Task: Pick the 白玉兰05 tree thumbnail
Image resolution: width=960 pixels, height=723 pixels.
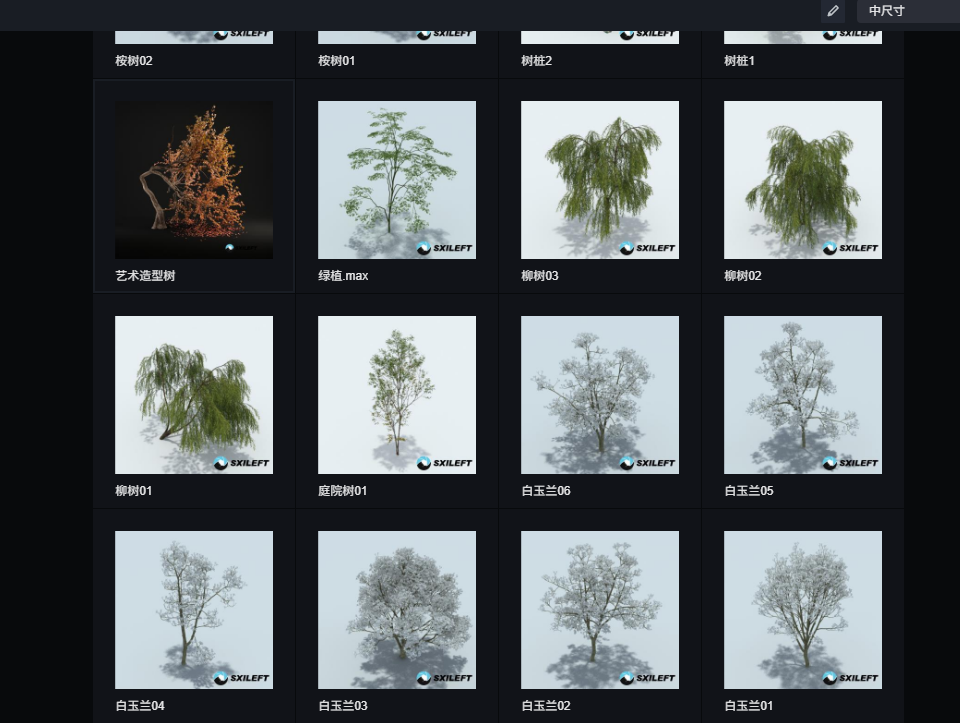Action: 803,395
